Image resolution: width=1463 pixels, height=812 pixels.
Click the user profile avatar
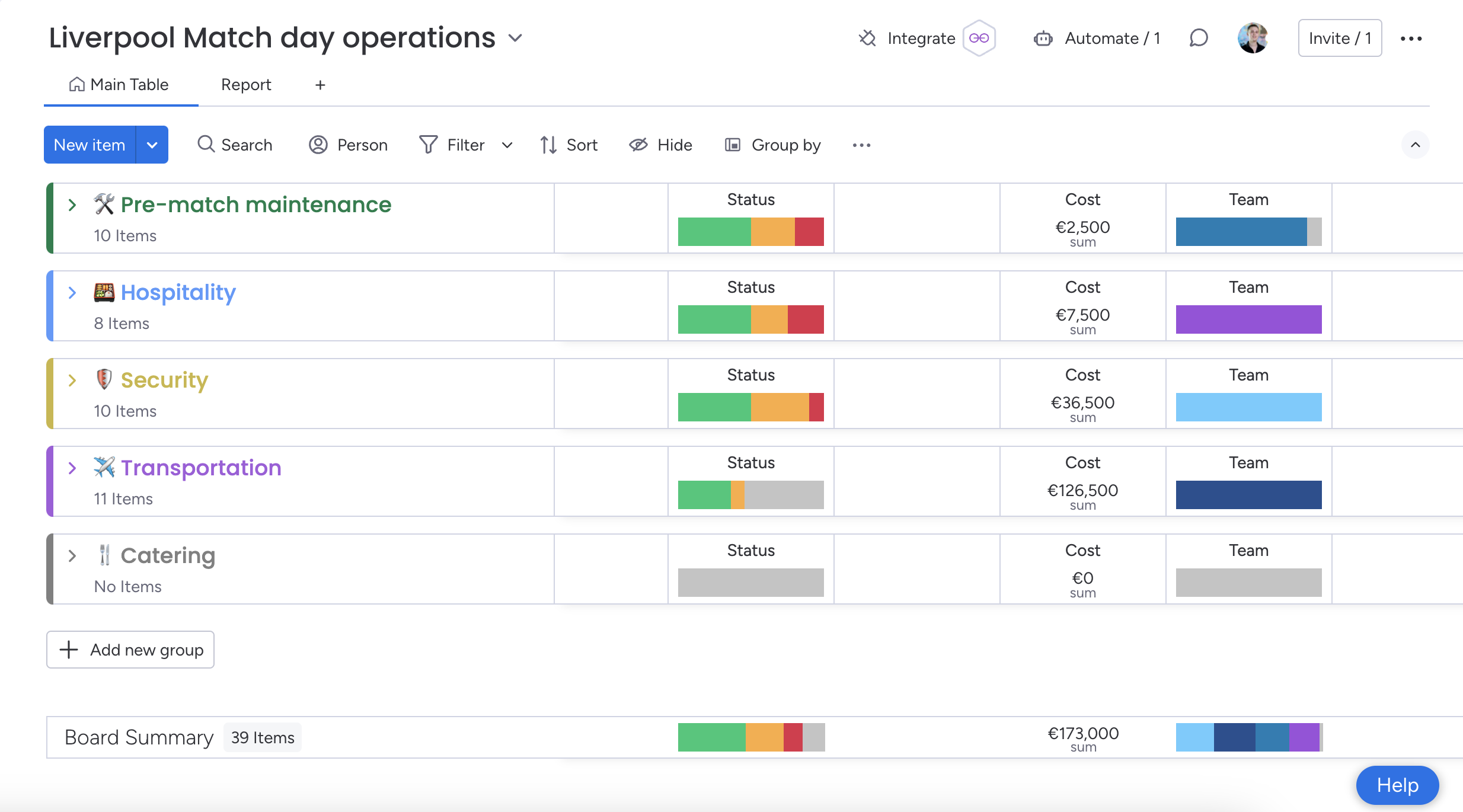(1253, 39)
